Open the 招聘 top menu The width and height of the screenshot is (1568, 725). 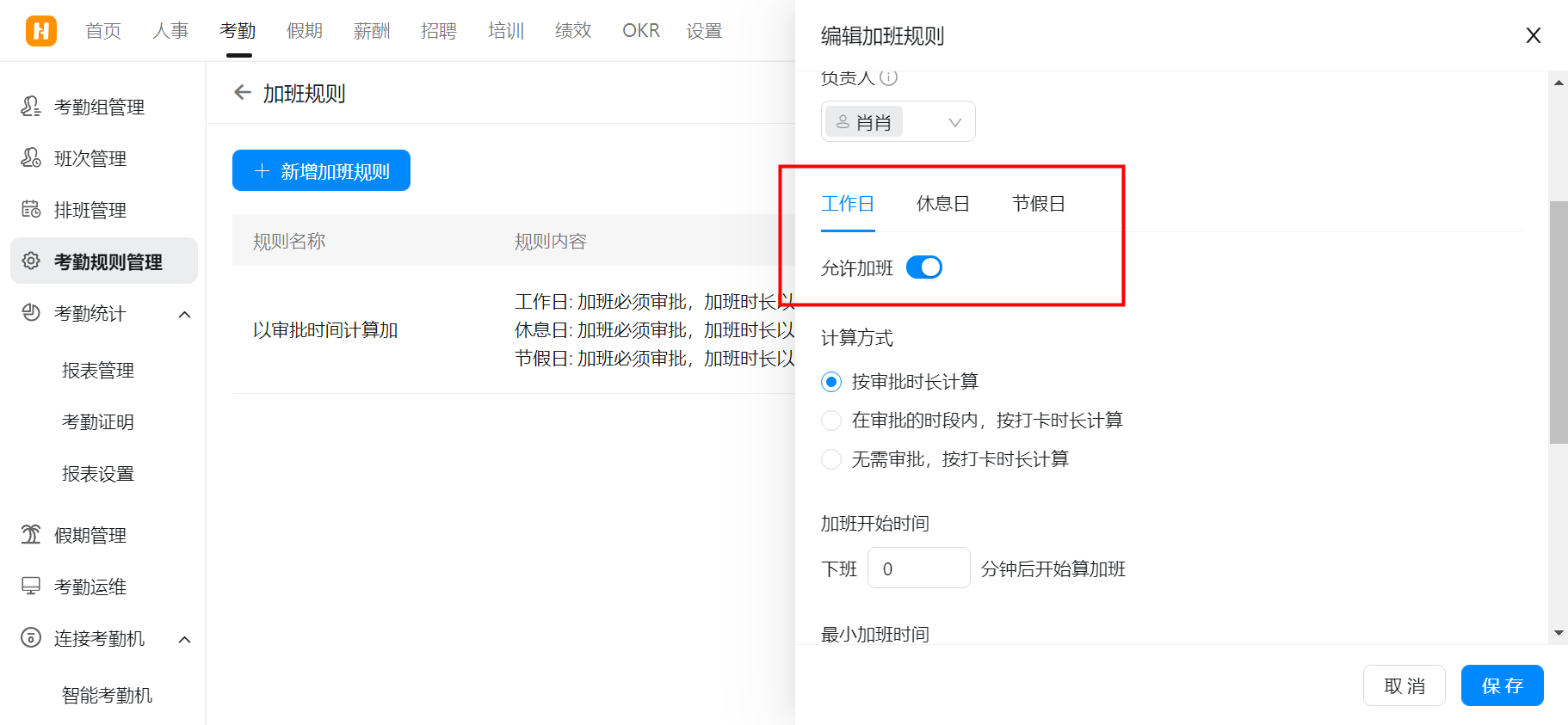439,31
